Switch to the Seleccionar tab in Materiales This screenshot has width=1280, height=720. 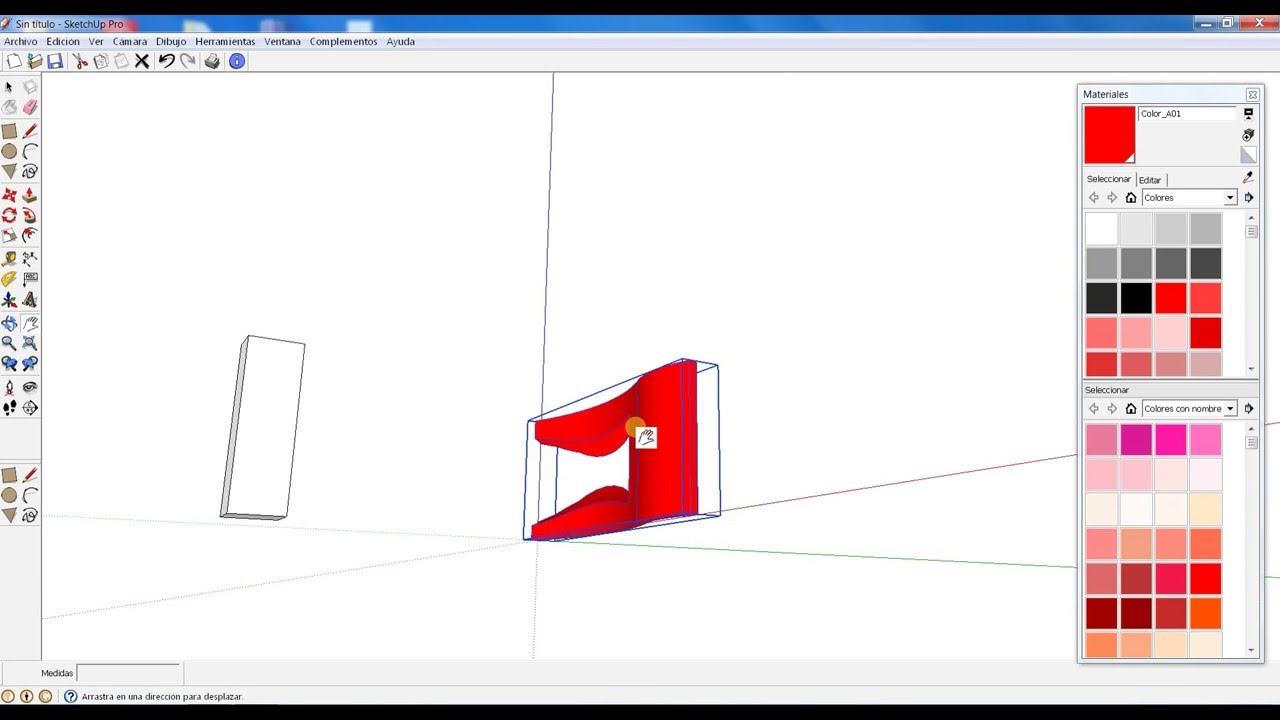coord(1109,179)
